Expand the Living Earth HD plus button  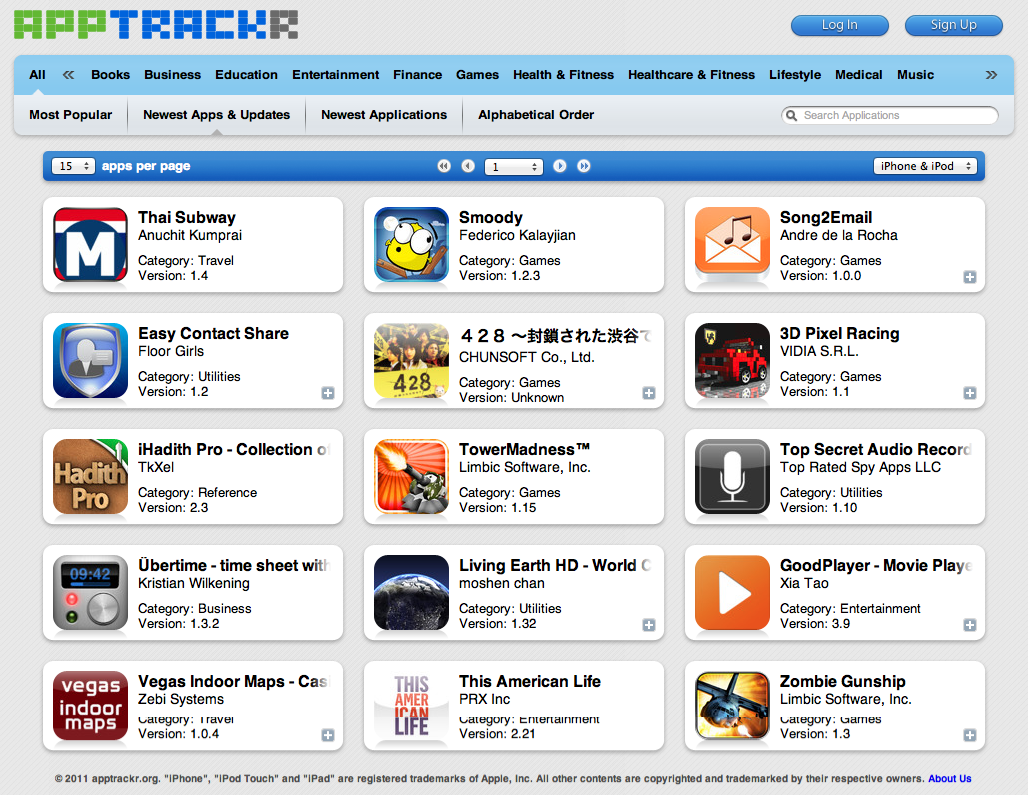tap(649, 625)
